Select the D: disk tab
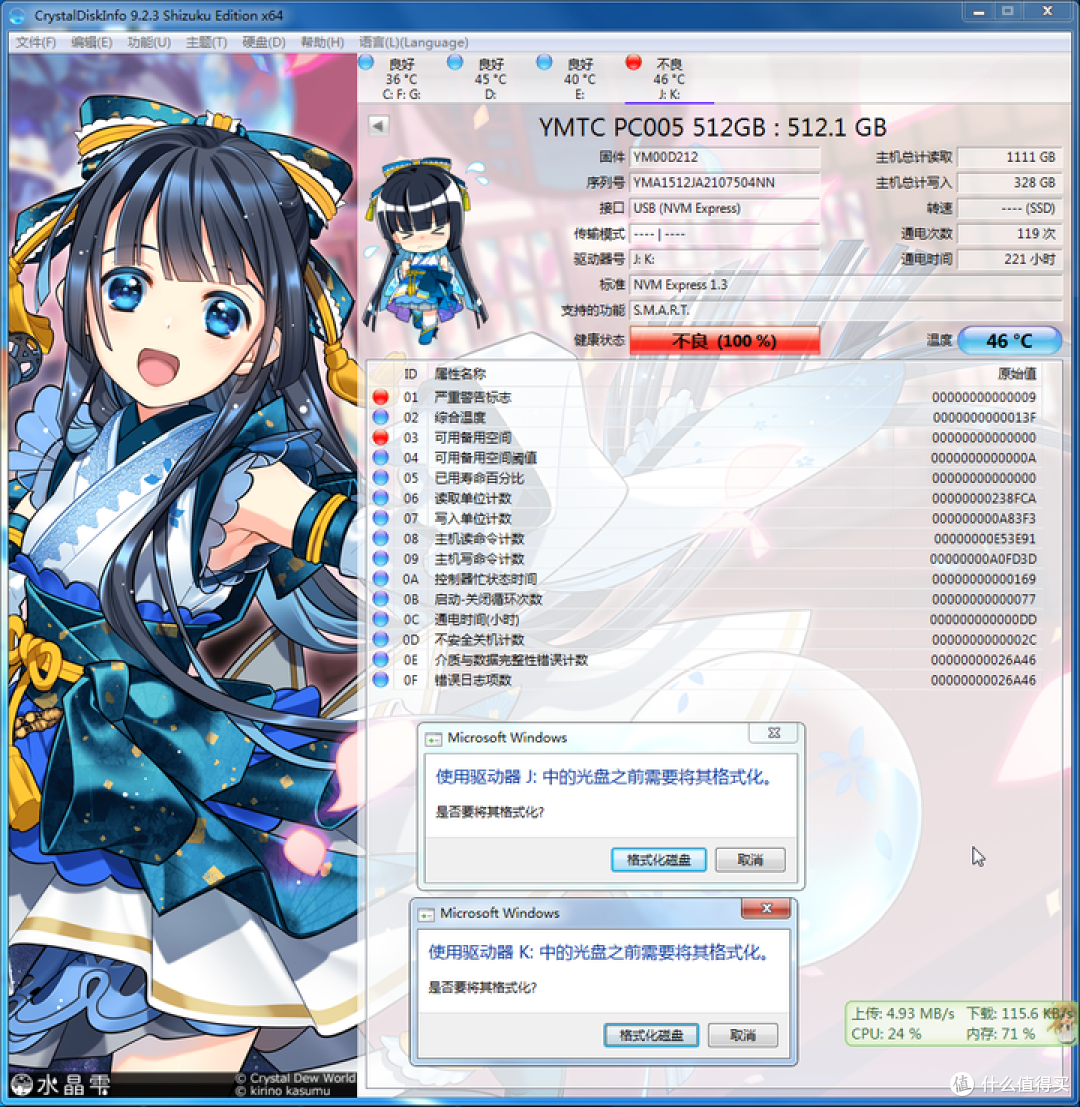Image resolution: width=1080 pixels, height=1107 pixels. coord(491,78)
